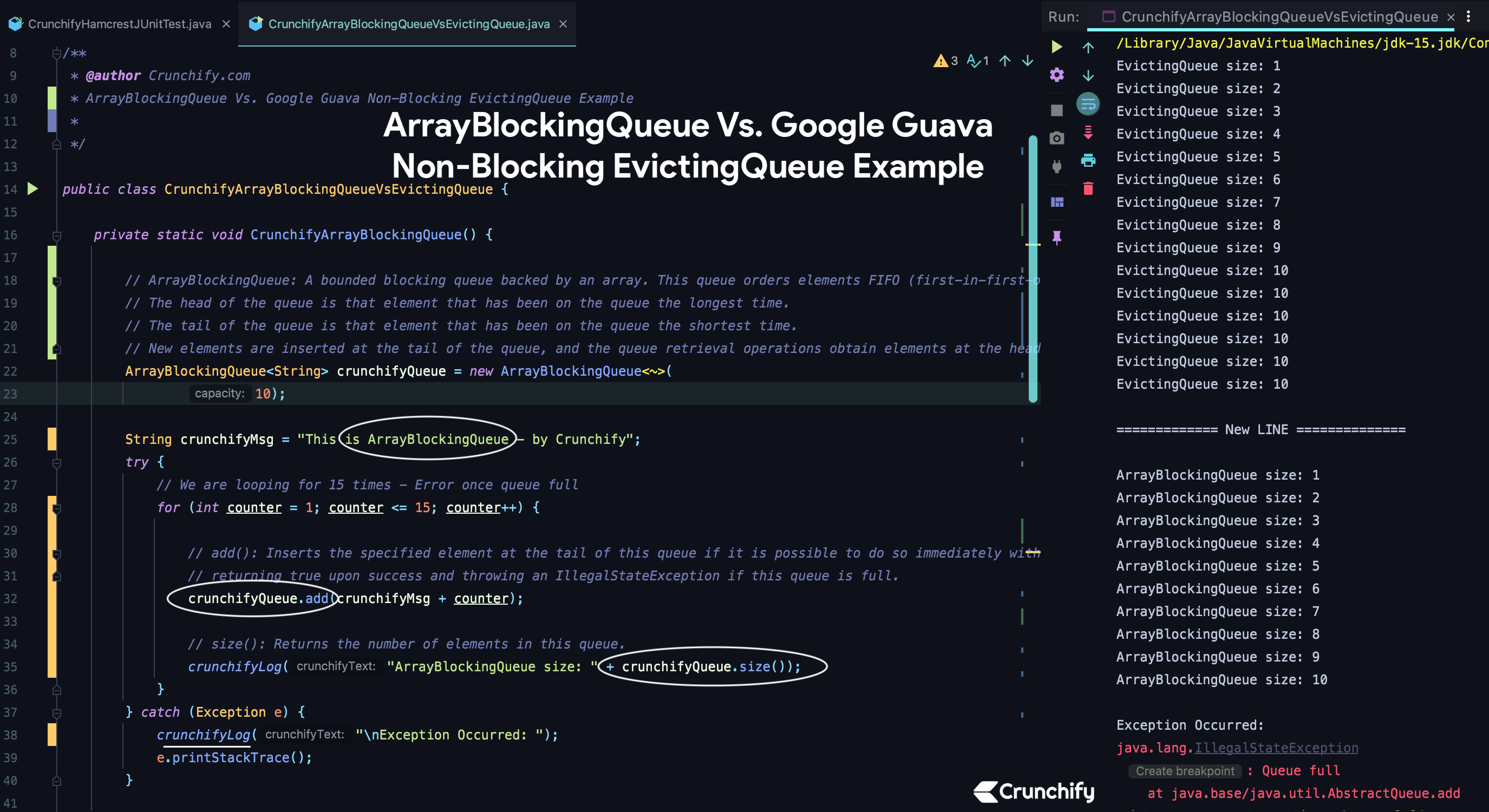Click the warnings indicator showing 3
The width and height of the screenshot is (1489, 812).
[946, 61]
